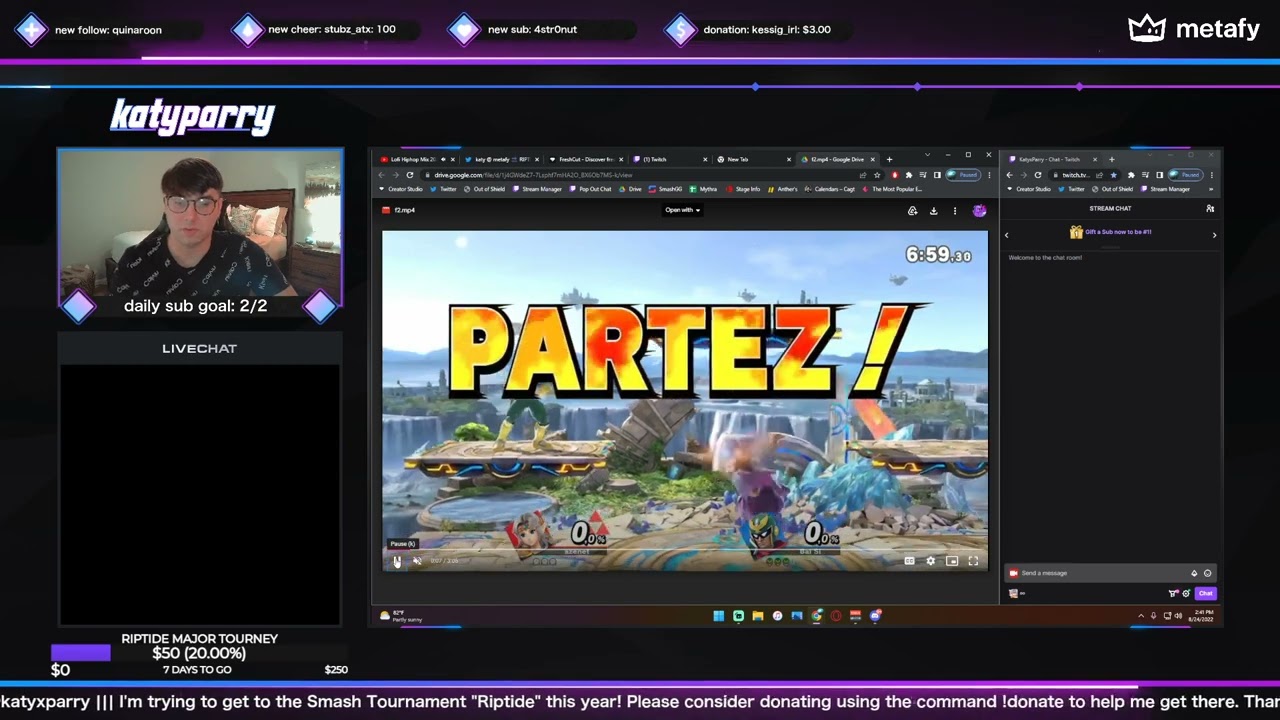The height and width of the screenshot is (720, 1280).
Task: Bookmark the Drive page with star
Action: pos(877,175)
